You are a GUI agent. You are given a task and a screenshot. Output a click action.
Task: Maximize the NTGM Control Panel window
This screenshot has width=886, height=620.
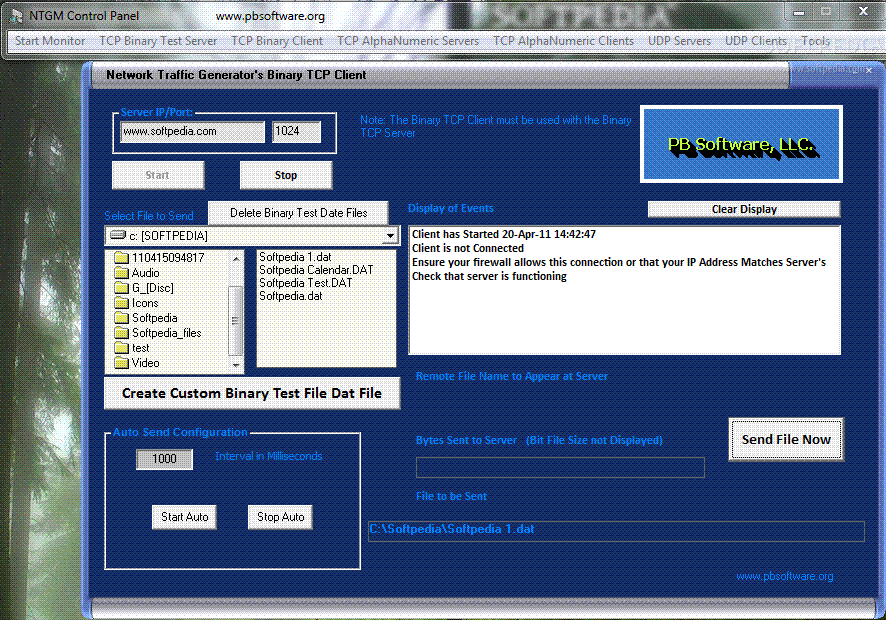point(826,12)
